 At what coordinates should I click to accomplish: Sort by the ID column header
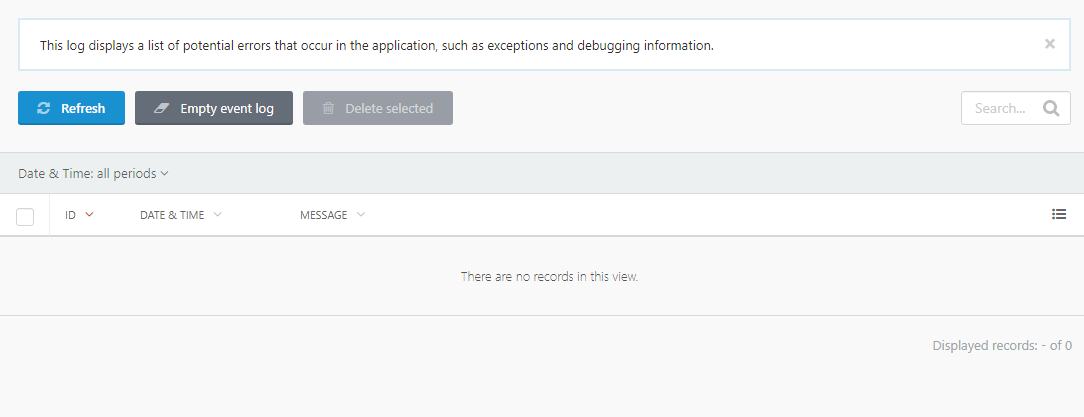coord(71,215)
